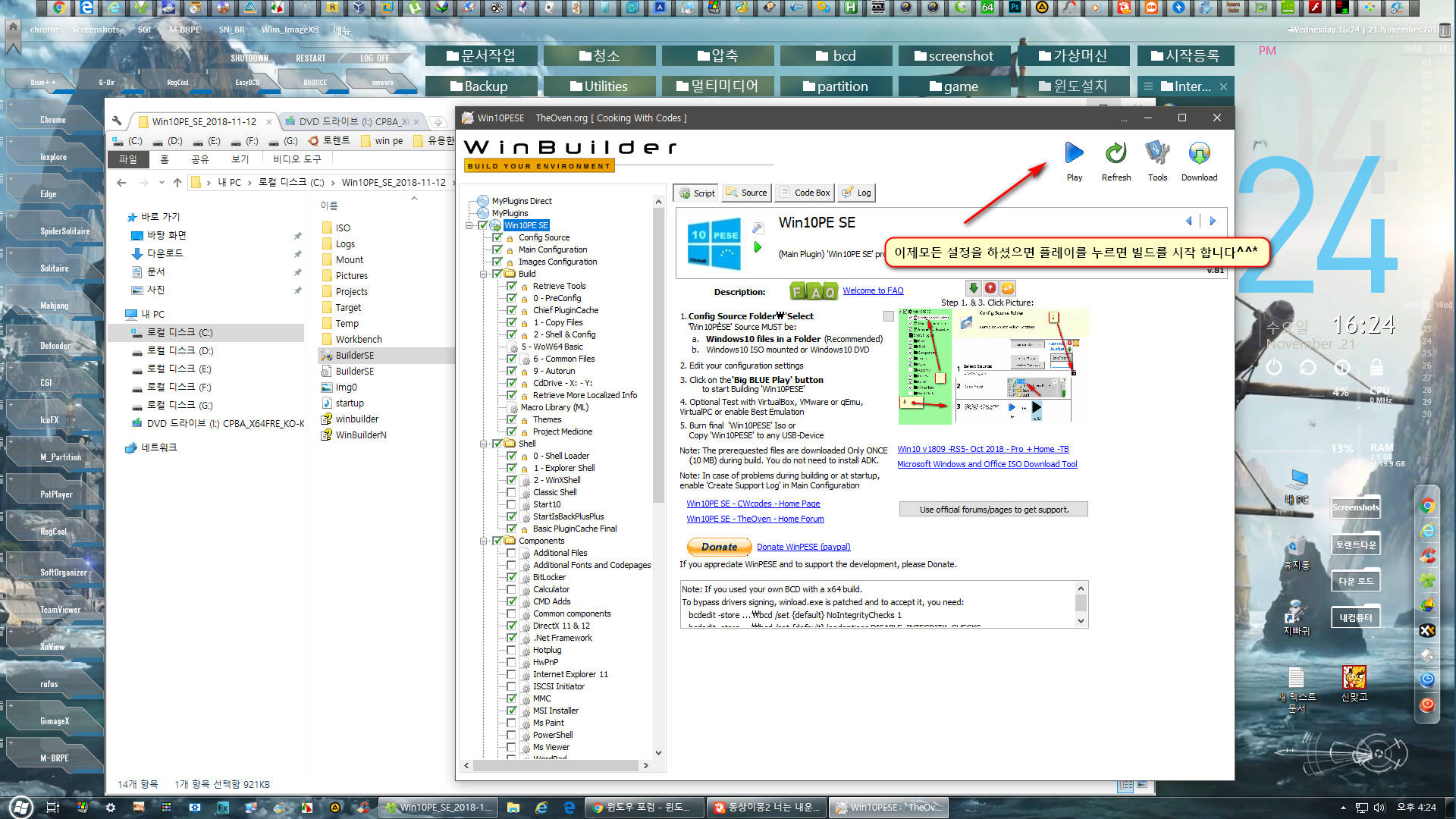The image size is (1456, 819).
Task: Switch to the Source tab
Action: [746, 193]
